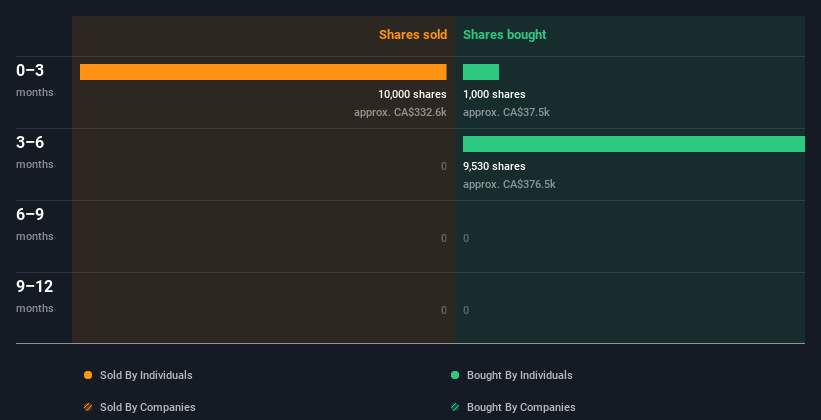This screenshot has width=821, height=420.
Task: Select the Shares sold column header
Action: coord(413,35)
